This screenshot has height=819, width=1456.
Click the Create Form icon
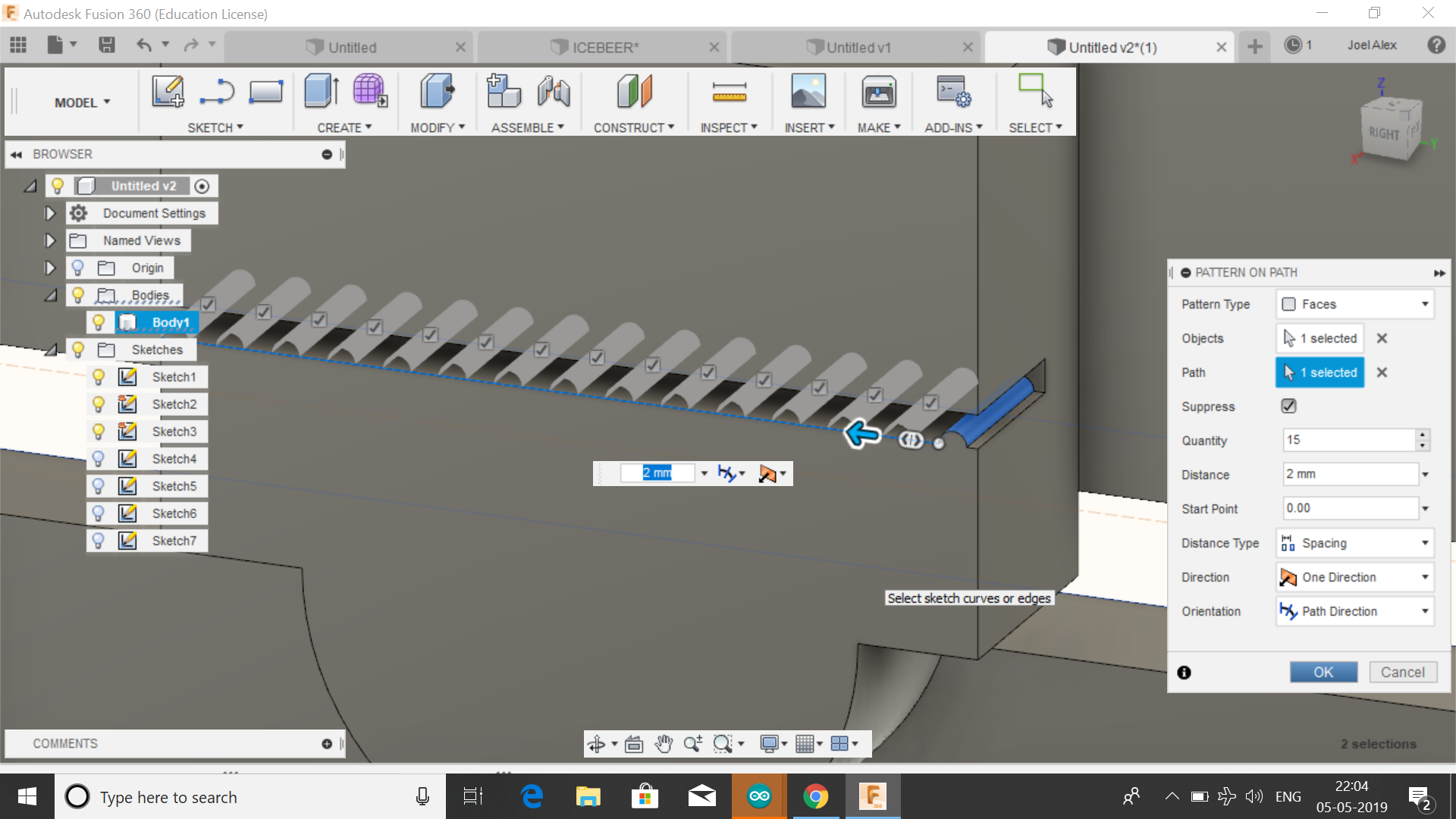tap(369, 92)
